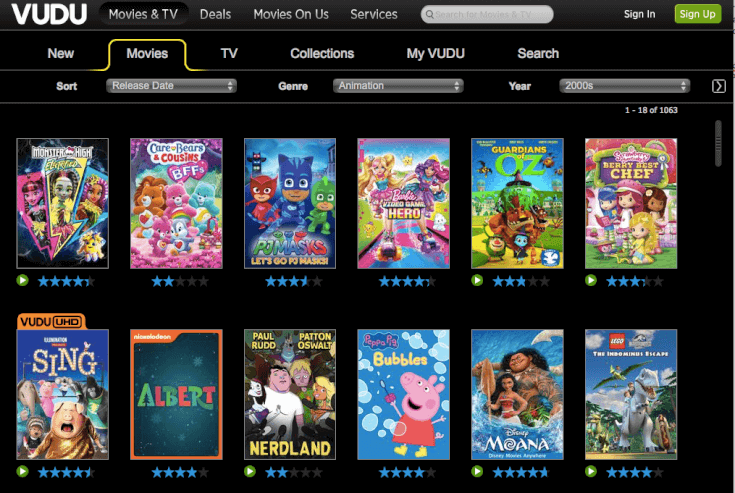Click the play icon under Peppa Pig Bubbles
This screenshot has height=493, width=735.
point(364,471)
